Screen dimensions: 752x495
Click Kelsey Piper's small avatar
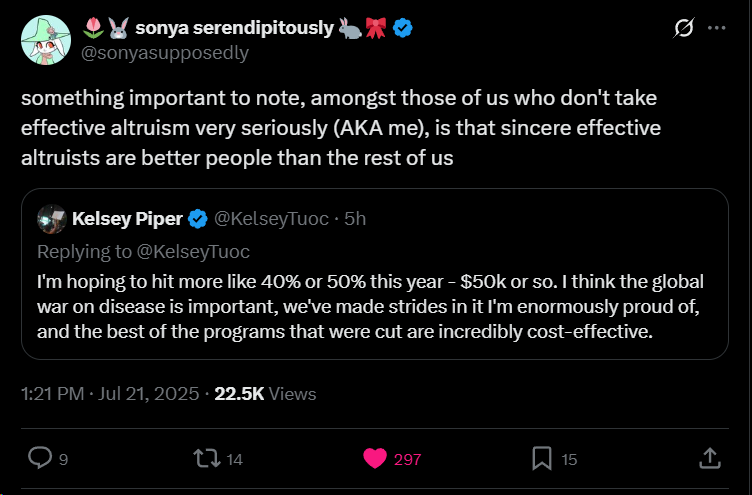[x=52, y=219]
